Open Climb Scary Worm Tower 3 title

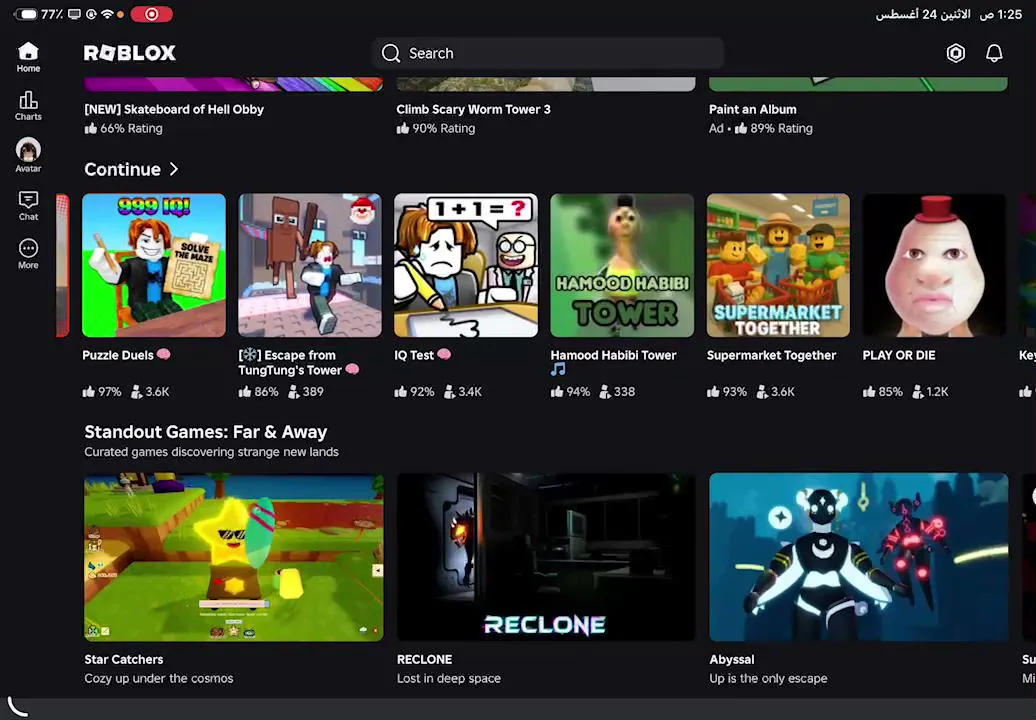[x=473, y=110]
